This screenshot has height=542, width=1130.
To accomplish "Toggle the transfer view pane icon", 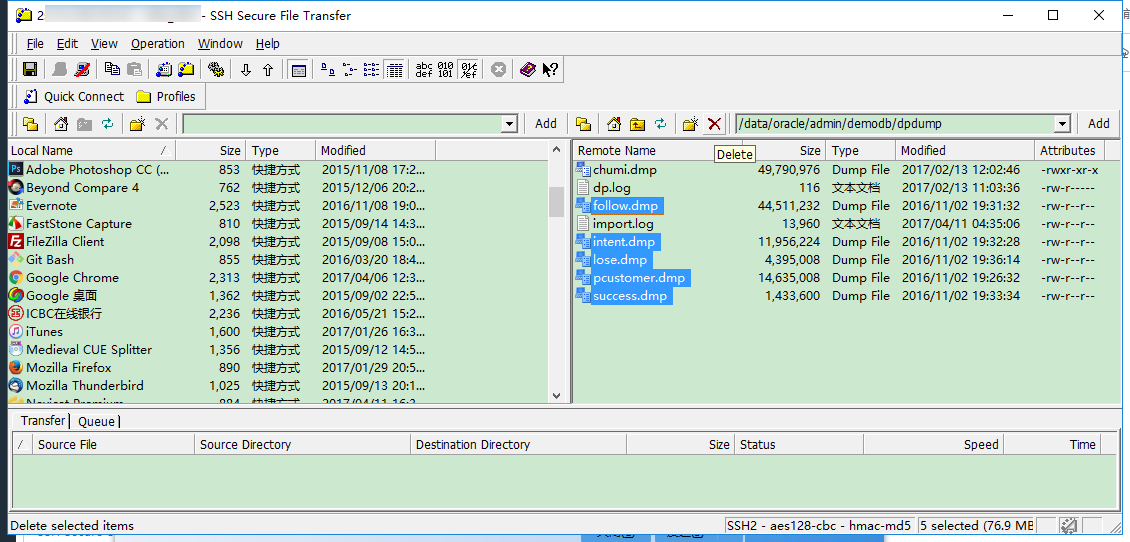I will 298,70.
